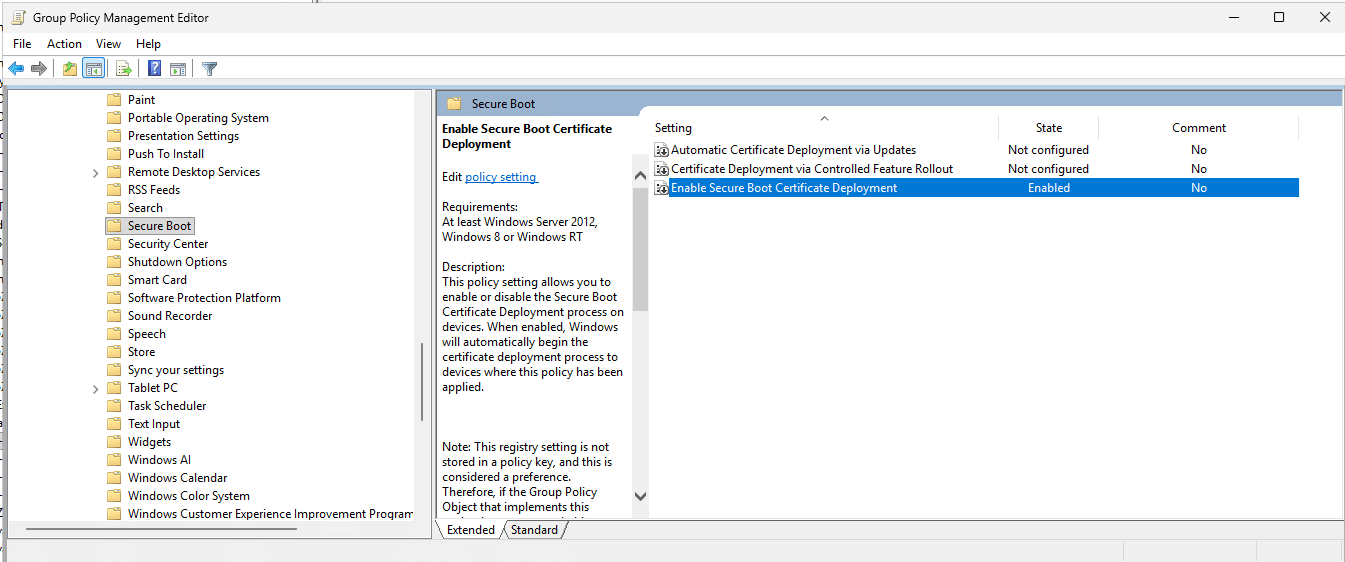Toggle Show/Hide Action Pane toolbar button

pyautogui.click(x=178, y=69)
